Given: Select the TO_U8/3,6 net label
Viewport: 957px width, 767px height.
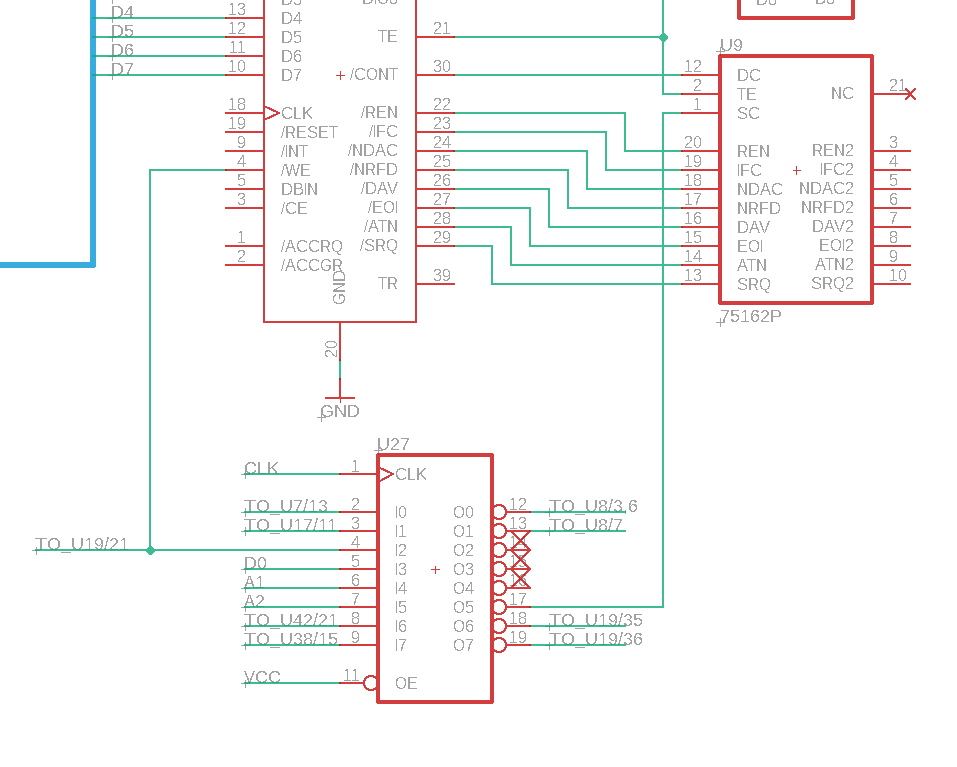Looking at the screenshot, I should pos(593,507).
